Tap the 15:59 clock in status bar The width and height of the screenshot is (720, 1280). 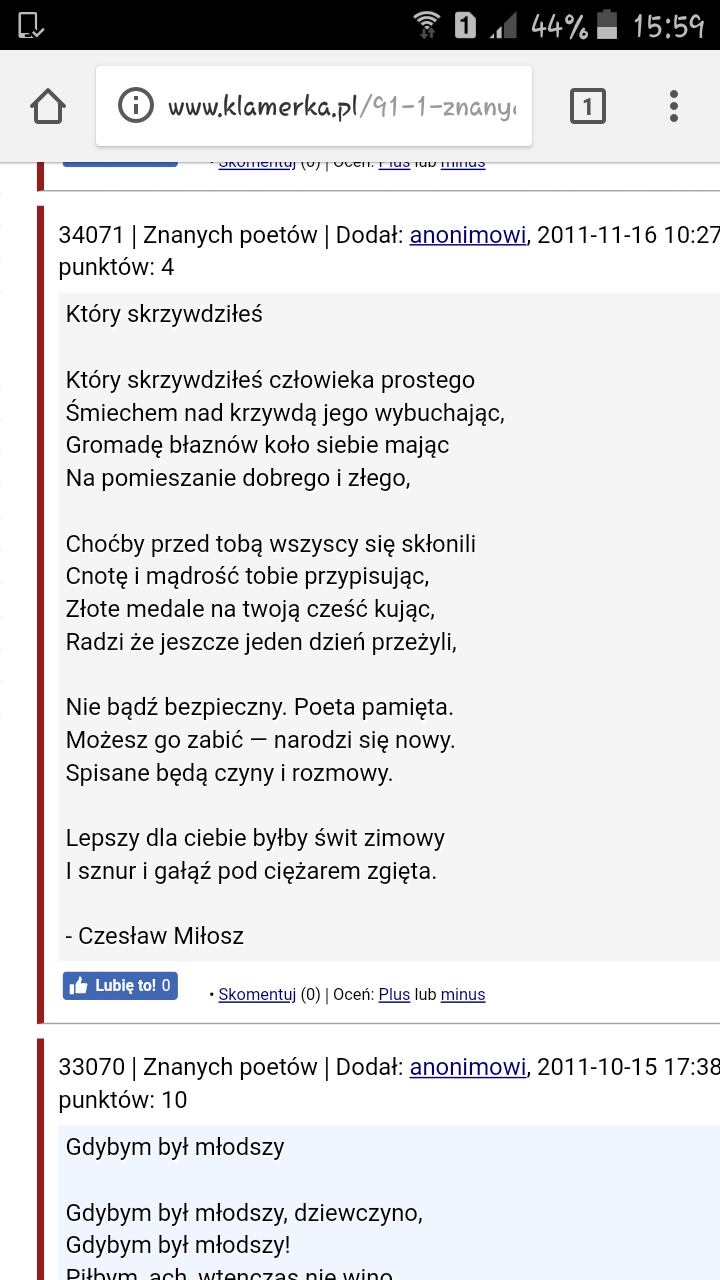coord(669,25)
